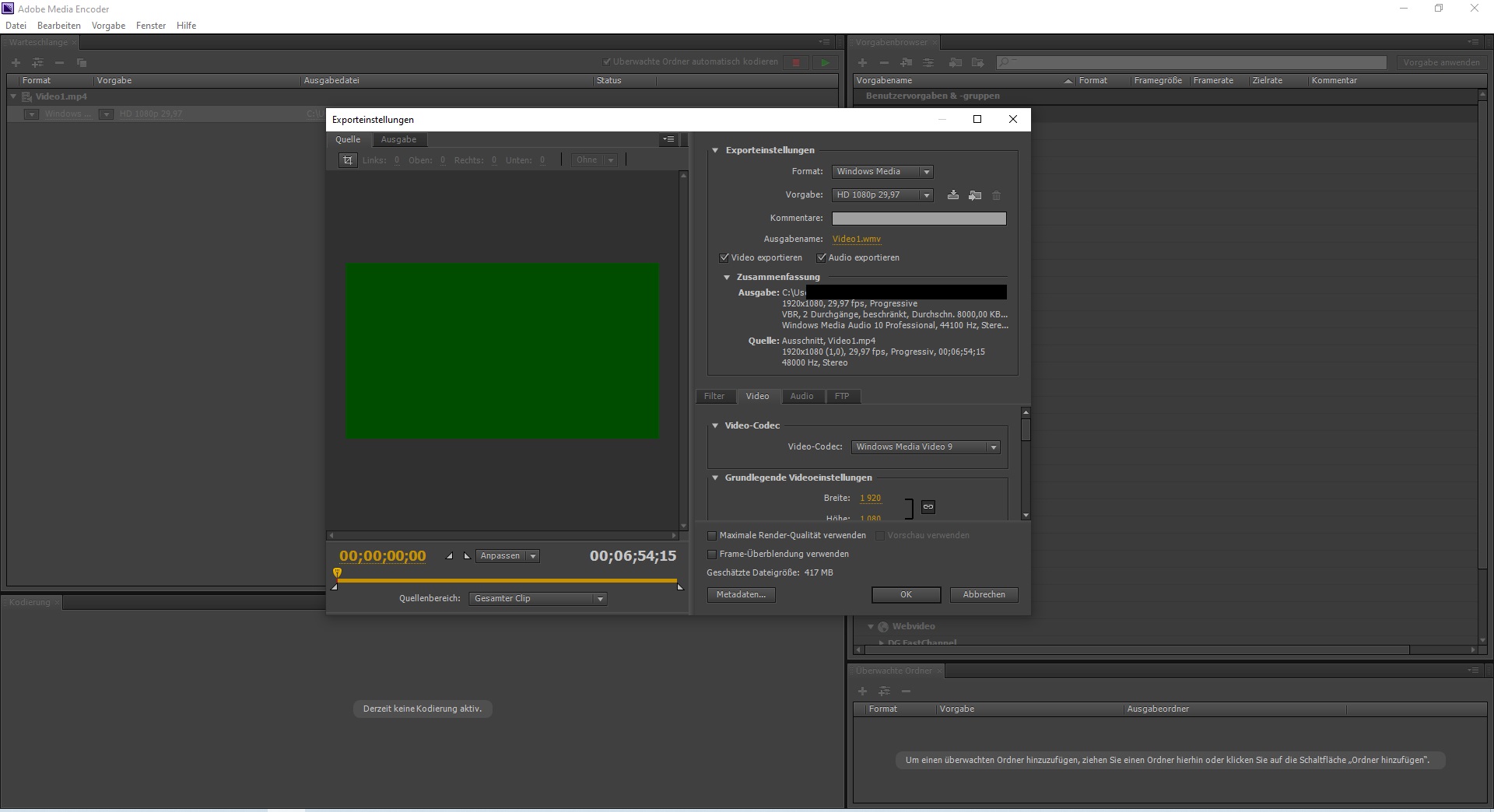Duplicate the selected queue item
The height and width of the screenshot is (812, 1494).
pyautogui.click(x=82, y=62)
